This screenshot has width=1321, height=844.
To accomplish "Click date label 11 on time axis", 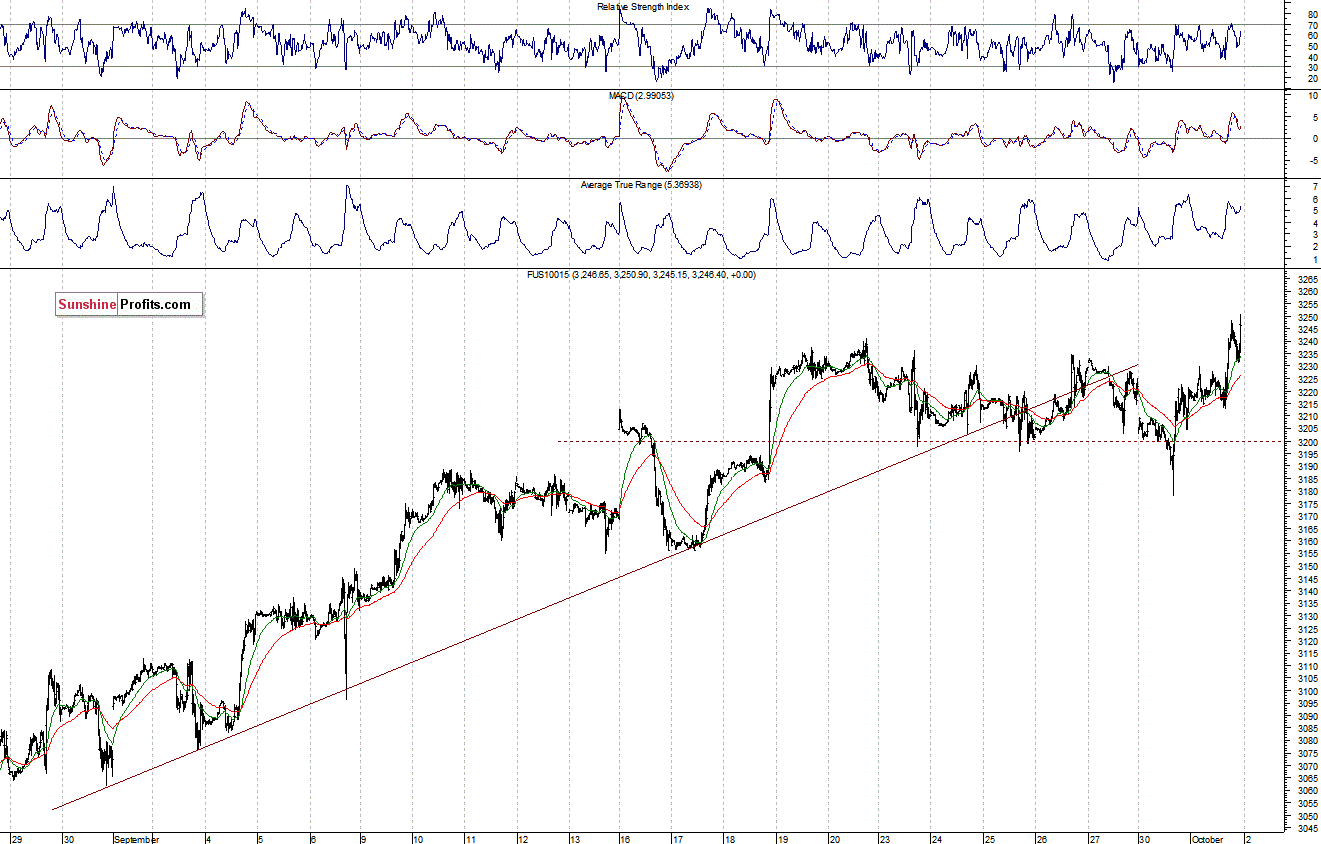I will pyautogui.click(x=469, y=839).
